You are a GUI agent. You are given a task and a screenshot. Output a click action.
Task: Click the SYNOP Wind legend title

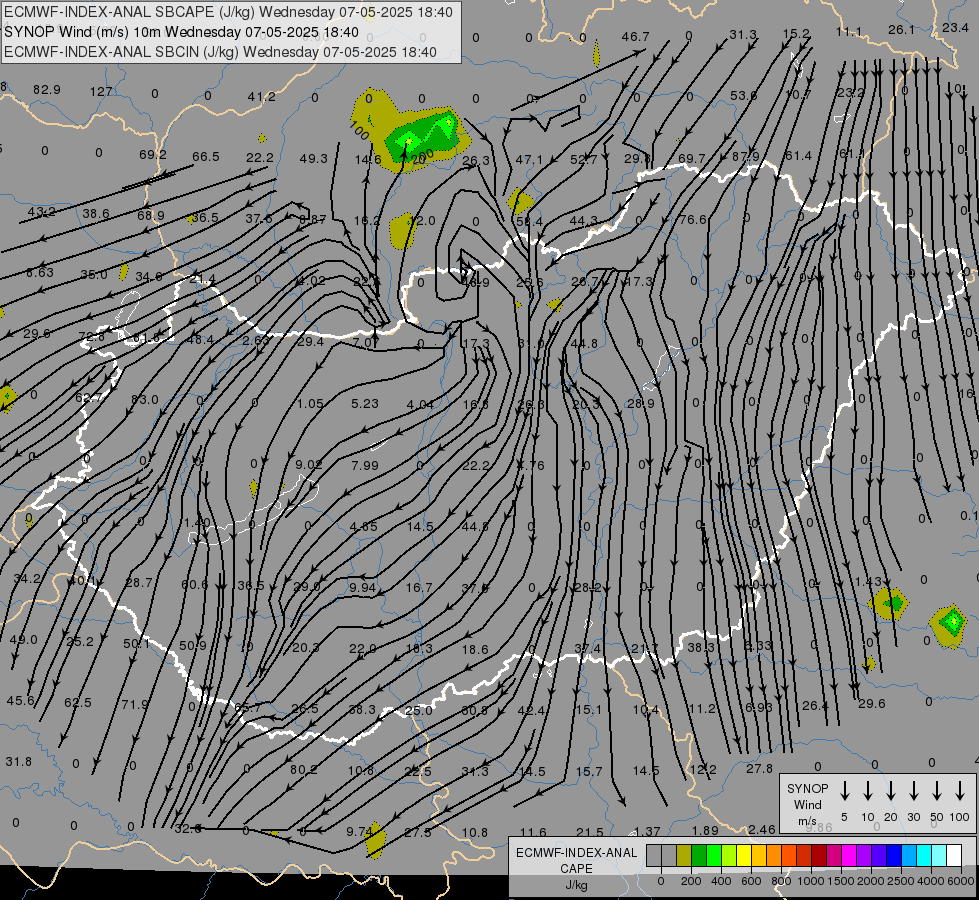[807, 804]
